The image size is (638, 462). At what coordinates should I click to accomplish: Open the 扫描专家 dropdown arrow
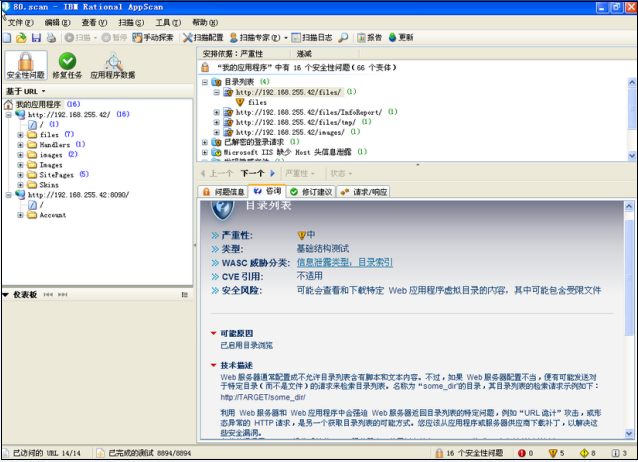tap(286, 38)
